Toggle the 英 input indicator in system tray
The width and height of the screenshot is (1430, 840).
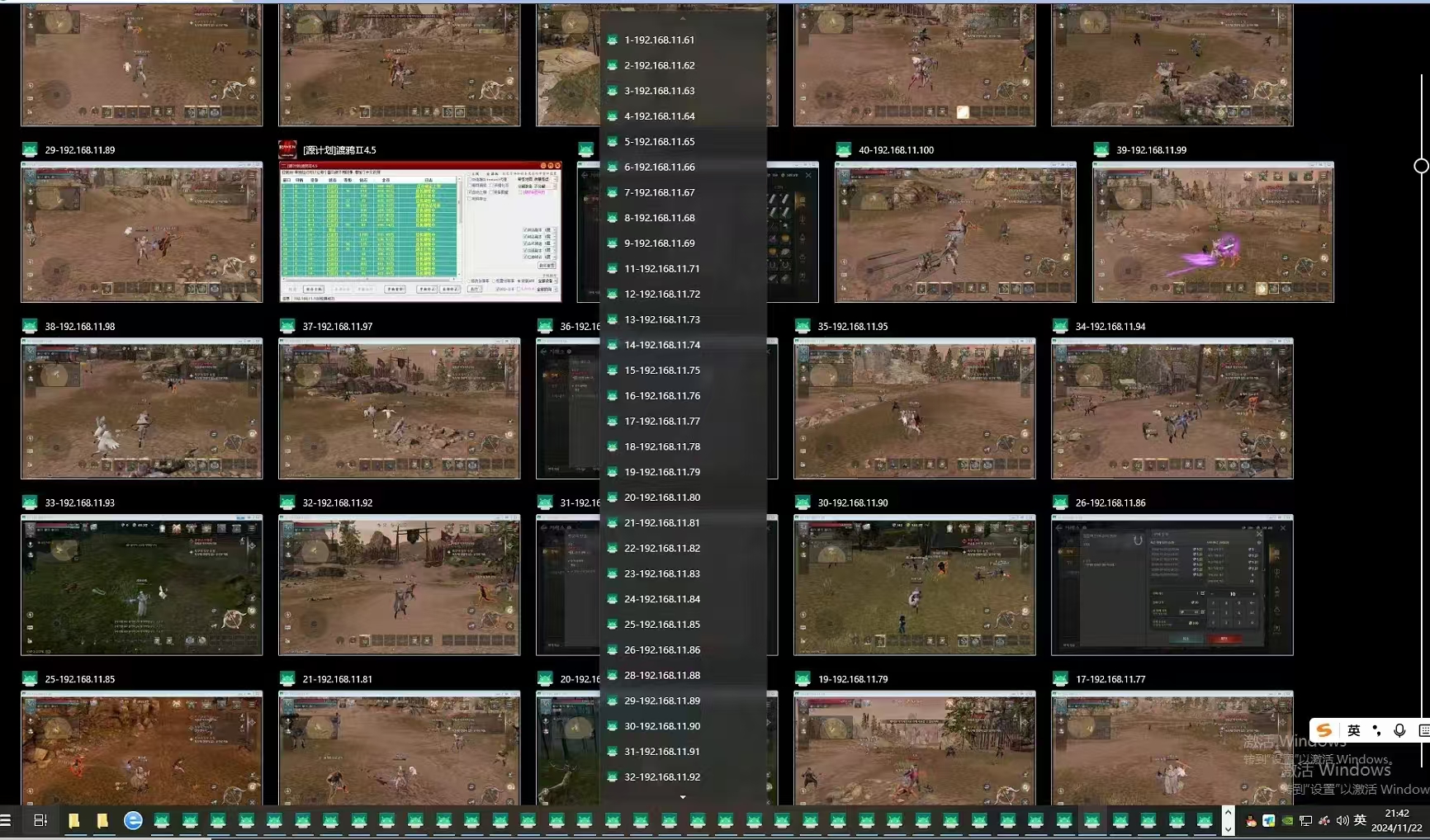click(1361, 820)
